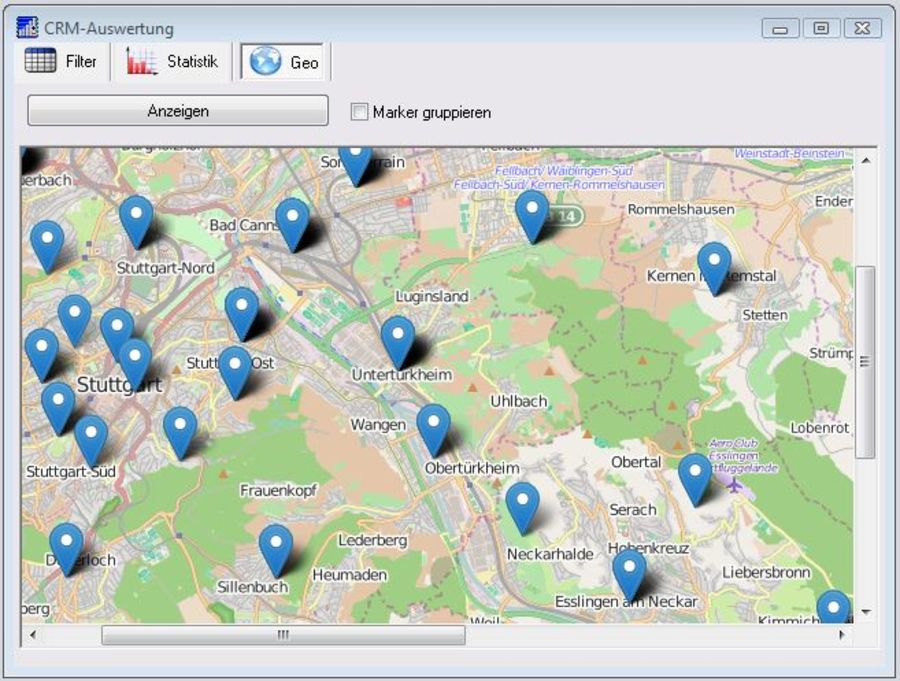This screenshot has width=900, height=681.
Task: Click the marker above Sillenbuch
Action: (276, 550)
